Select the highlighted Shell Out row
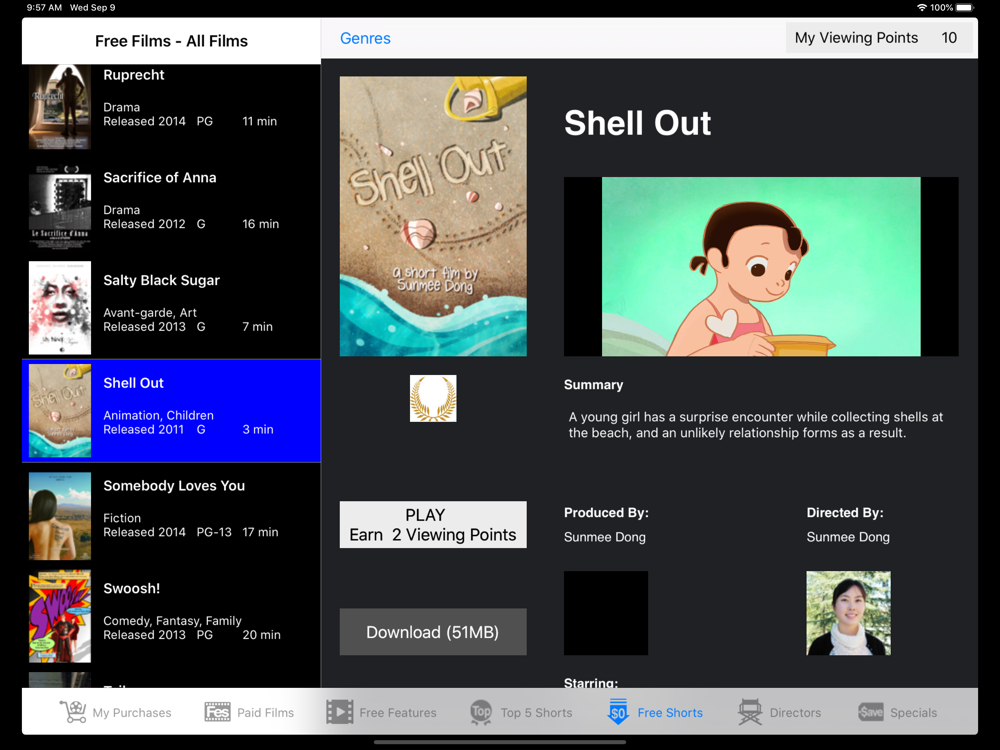Image resolution: width=1000 pixels, height=750 pixels. (x=171, y=411)
